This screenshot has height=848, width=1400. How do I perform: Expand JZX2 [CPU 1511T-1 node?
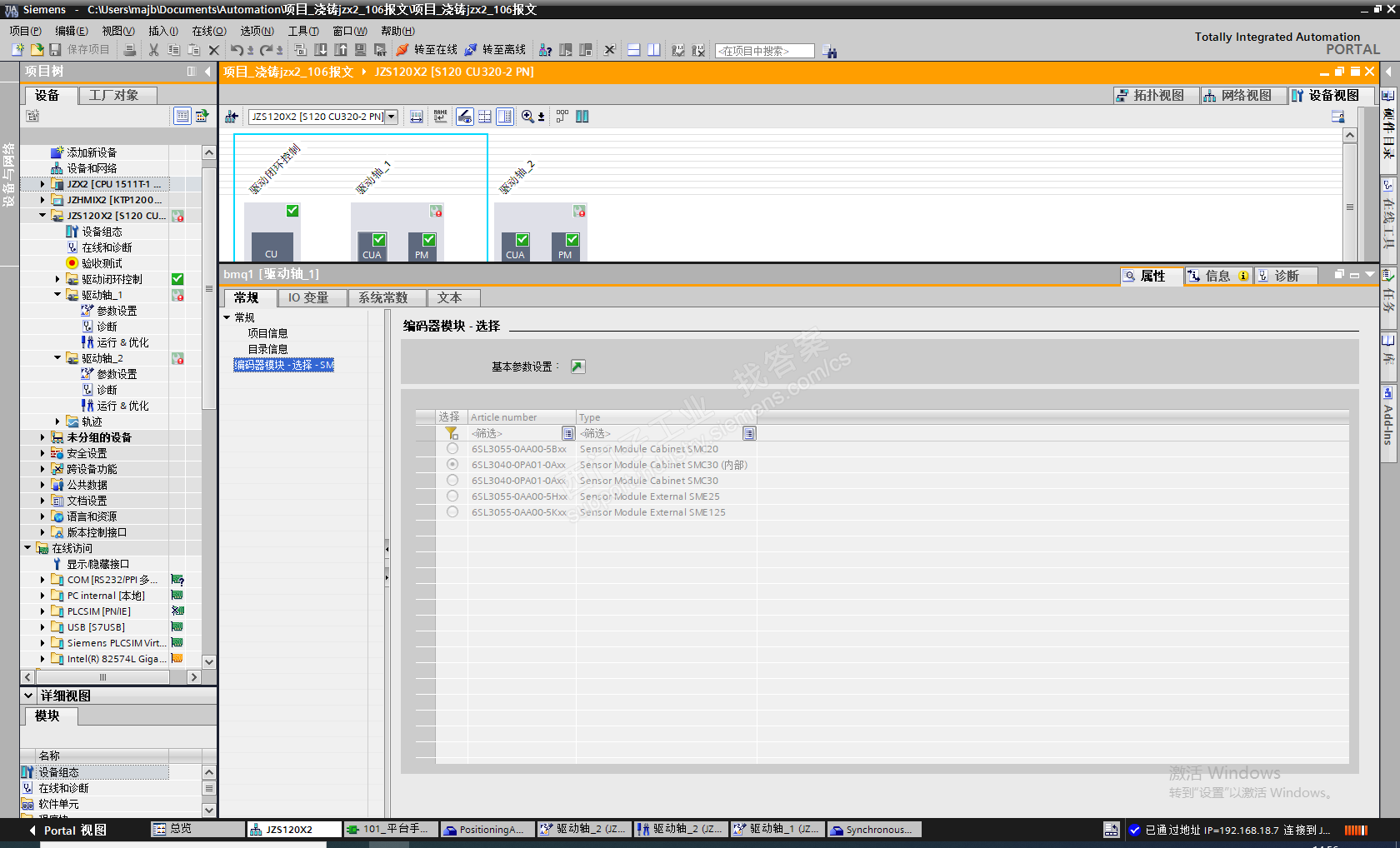(42, 184)
